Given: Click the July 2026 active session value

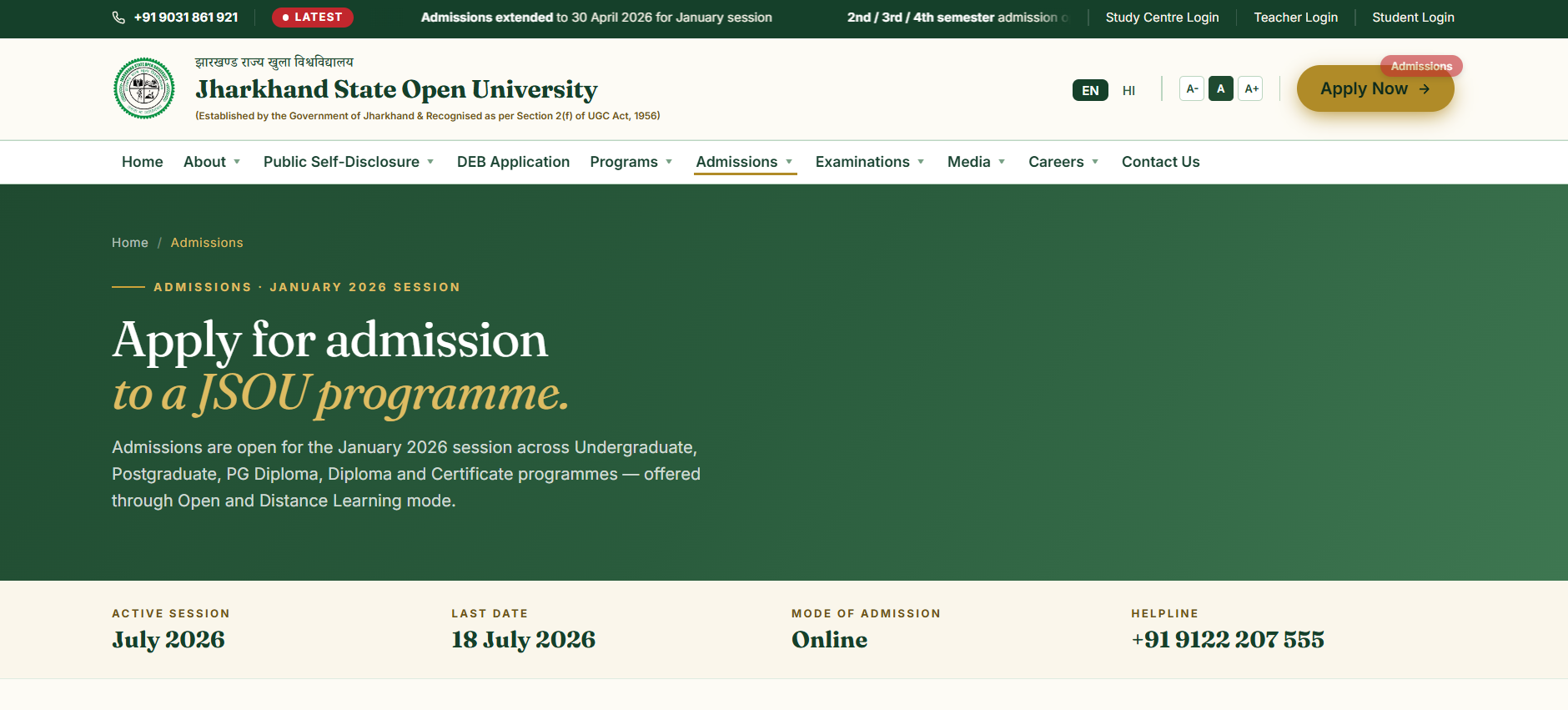Looking at the screenshot, I should (168, 640).
